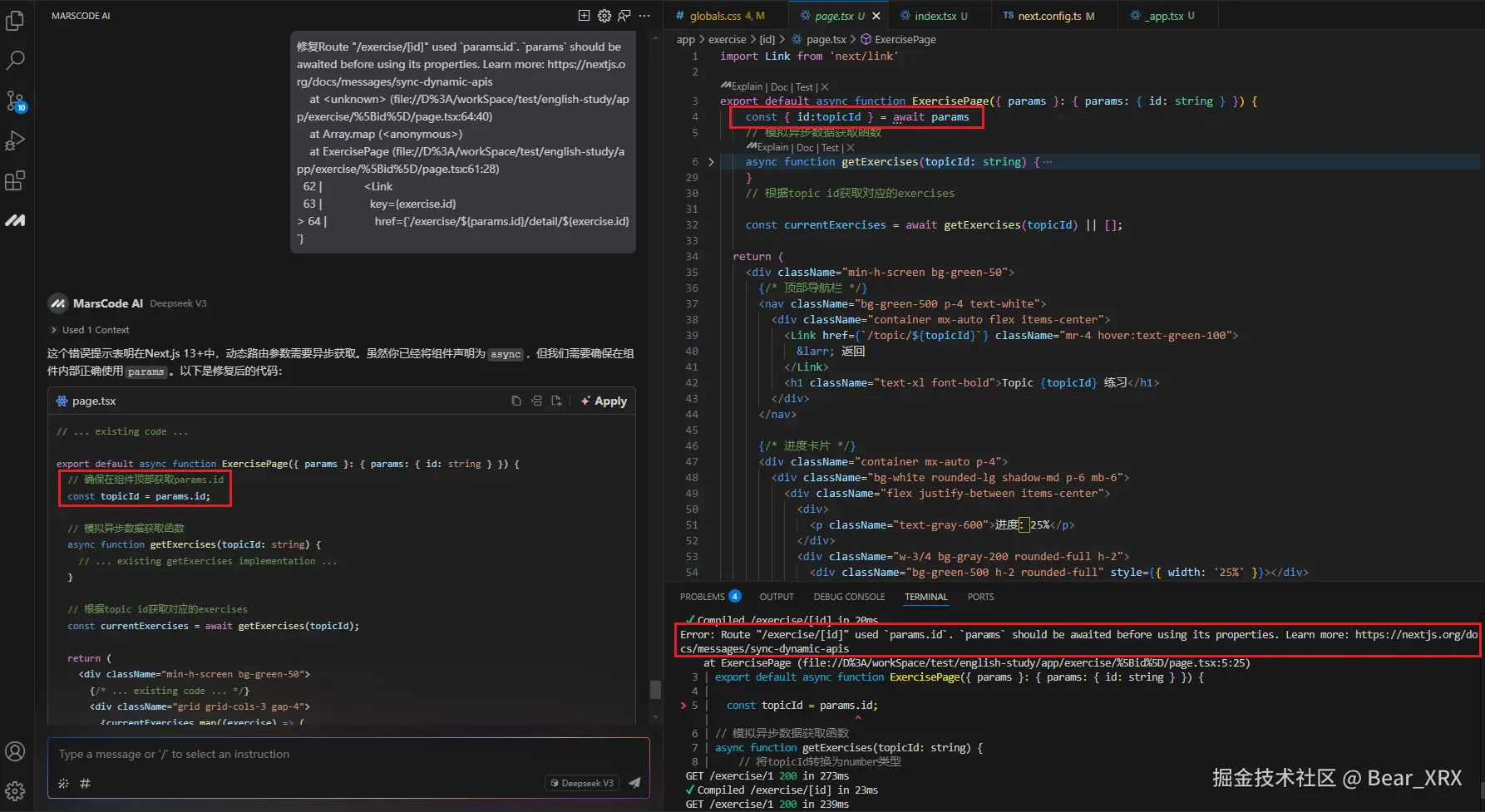
Task: Open the Run and Debug view
Action: click(15, 140)
